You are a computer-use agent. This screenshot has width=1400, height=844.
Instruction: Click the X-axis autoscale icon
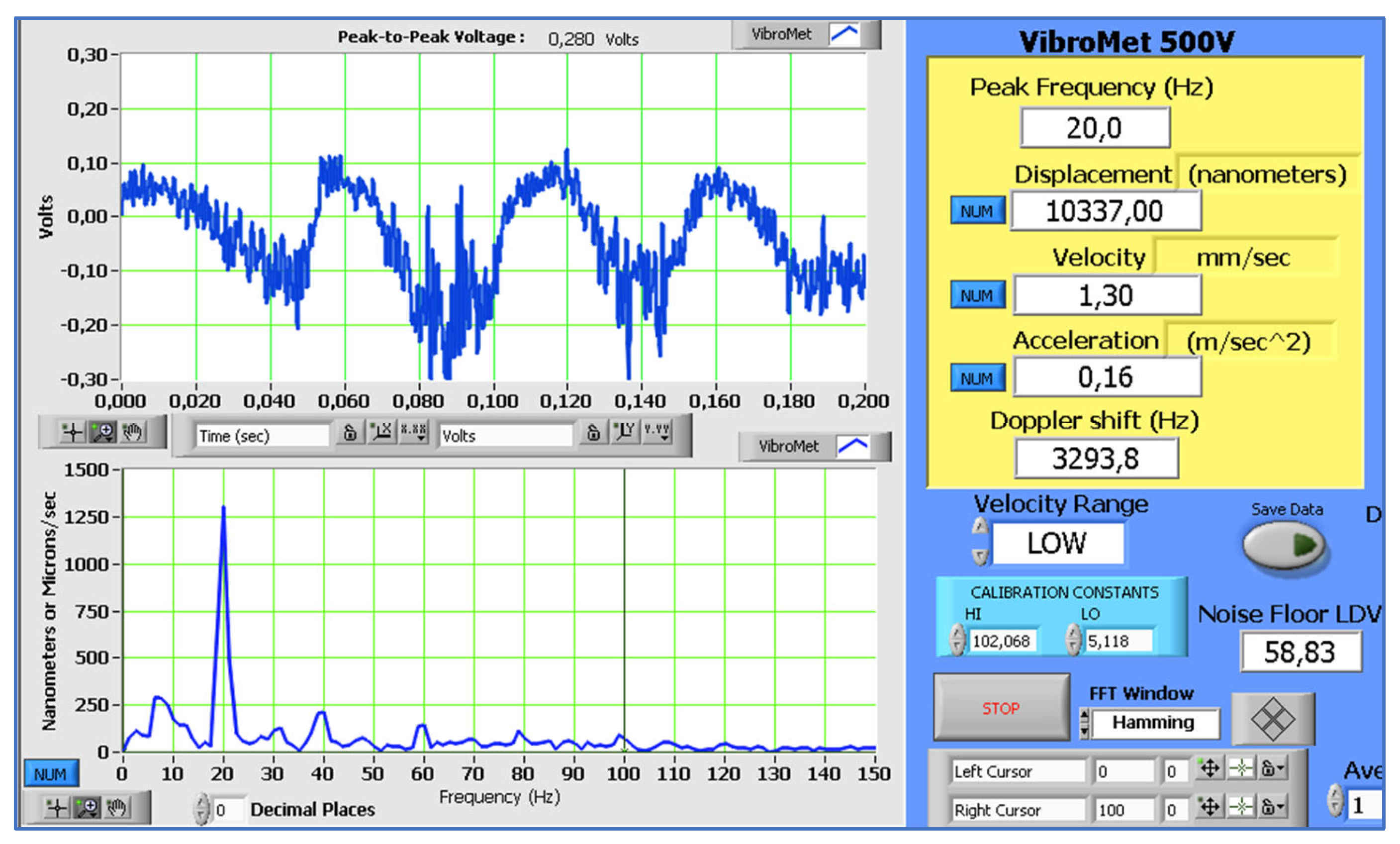[x=381, y=432]
